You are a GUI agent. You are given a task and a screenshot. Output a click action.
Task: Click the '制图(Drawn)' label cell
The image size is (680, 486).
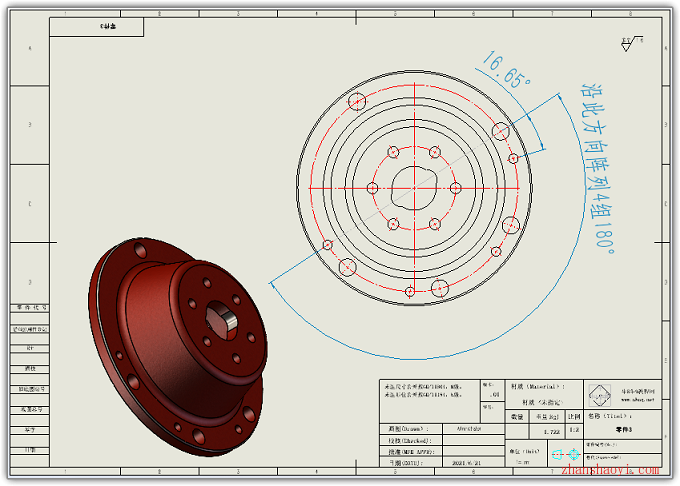411,429
